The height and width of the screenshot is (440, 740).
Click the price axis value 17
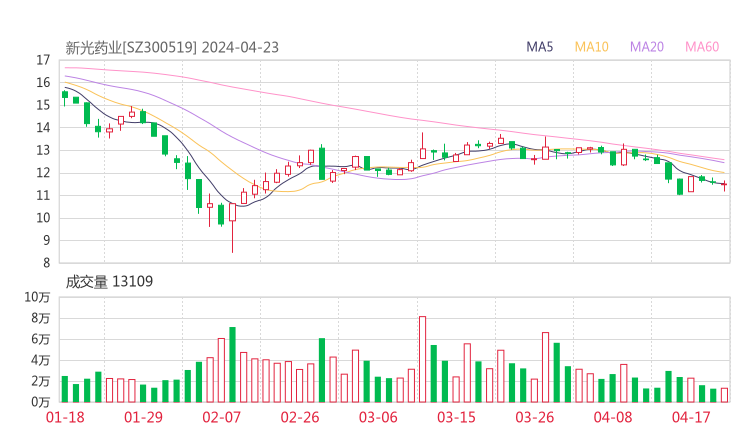[43, 60]
